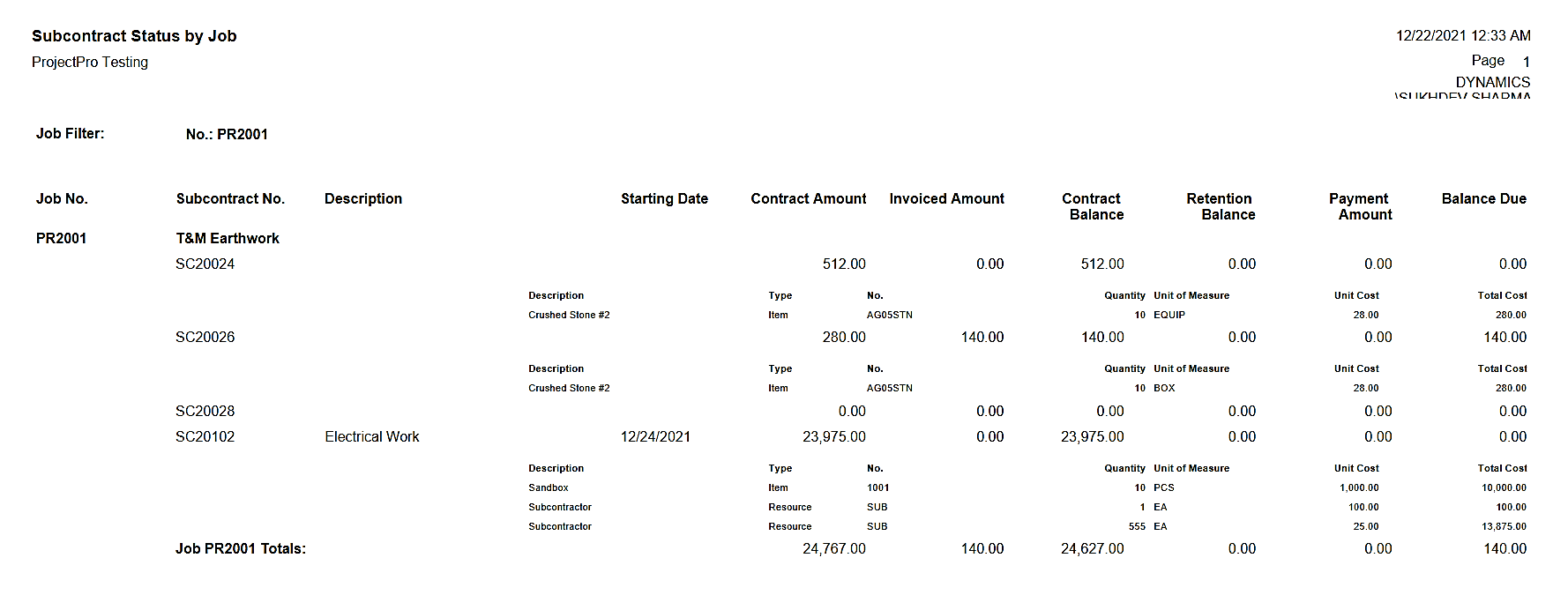Image resolution: width=1568 pixels, height=595 pixels.
Task: Select the Retention Balance column header
Action: pyautogui.click(x=1221, y=206)
